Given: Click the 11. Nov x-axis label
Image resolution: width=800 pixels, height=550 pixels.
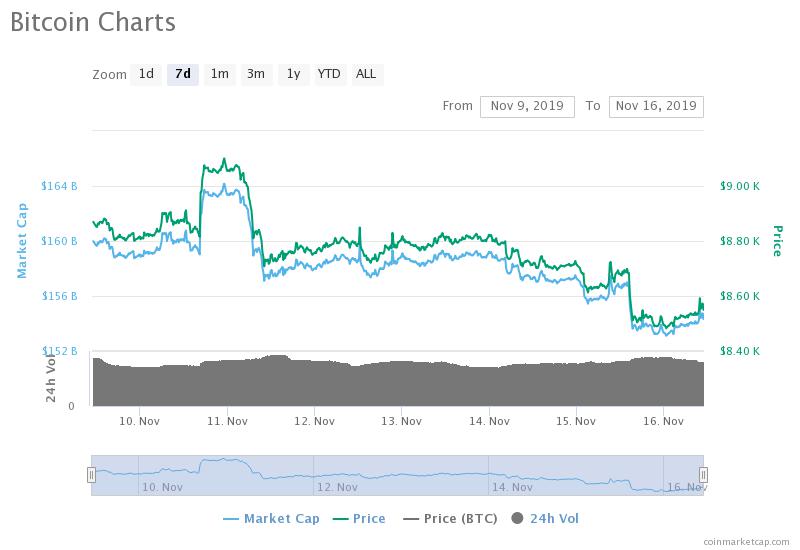Looking at the screenshot, I should pos(228,421).
